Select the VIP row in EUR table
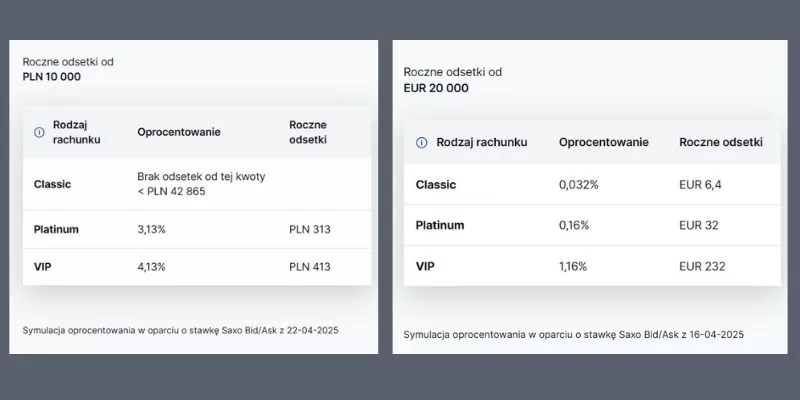 tap(592, 266)
